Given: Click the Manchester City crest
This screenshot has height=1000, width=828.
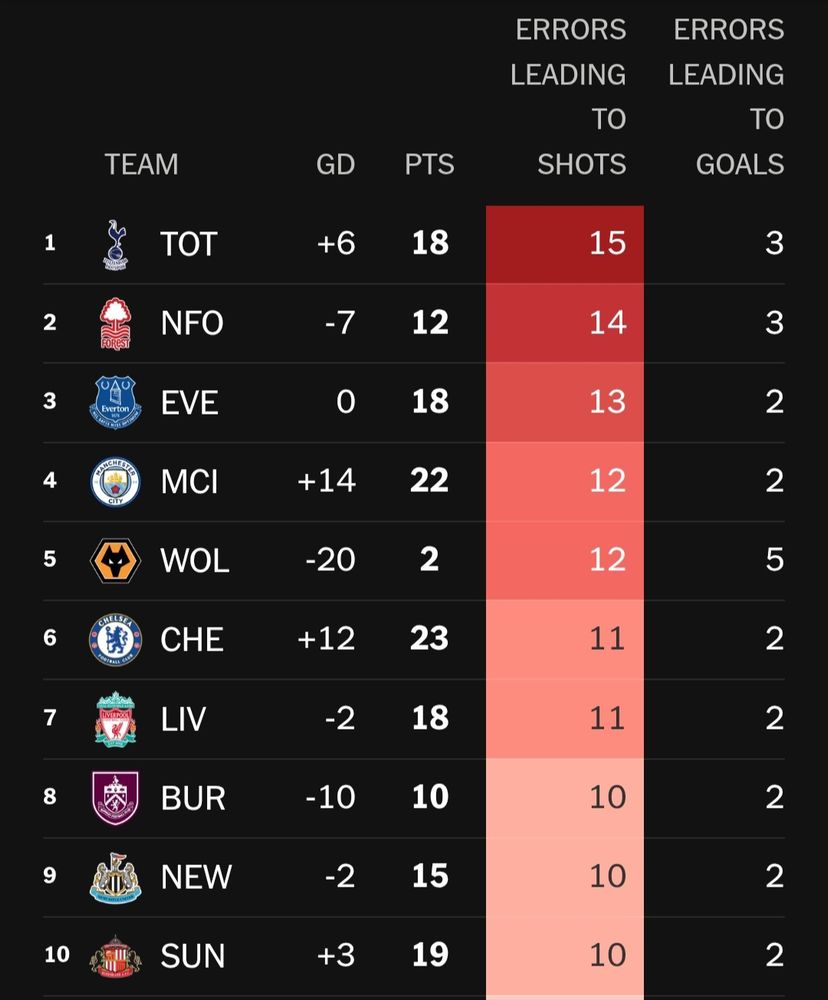Looking at the screenshot, I should 116,481.
